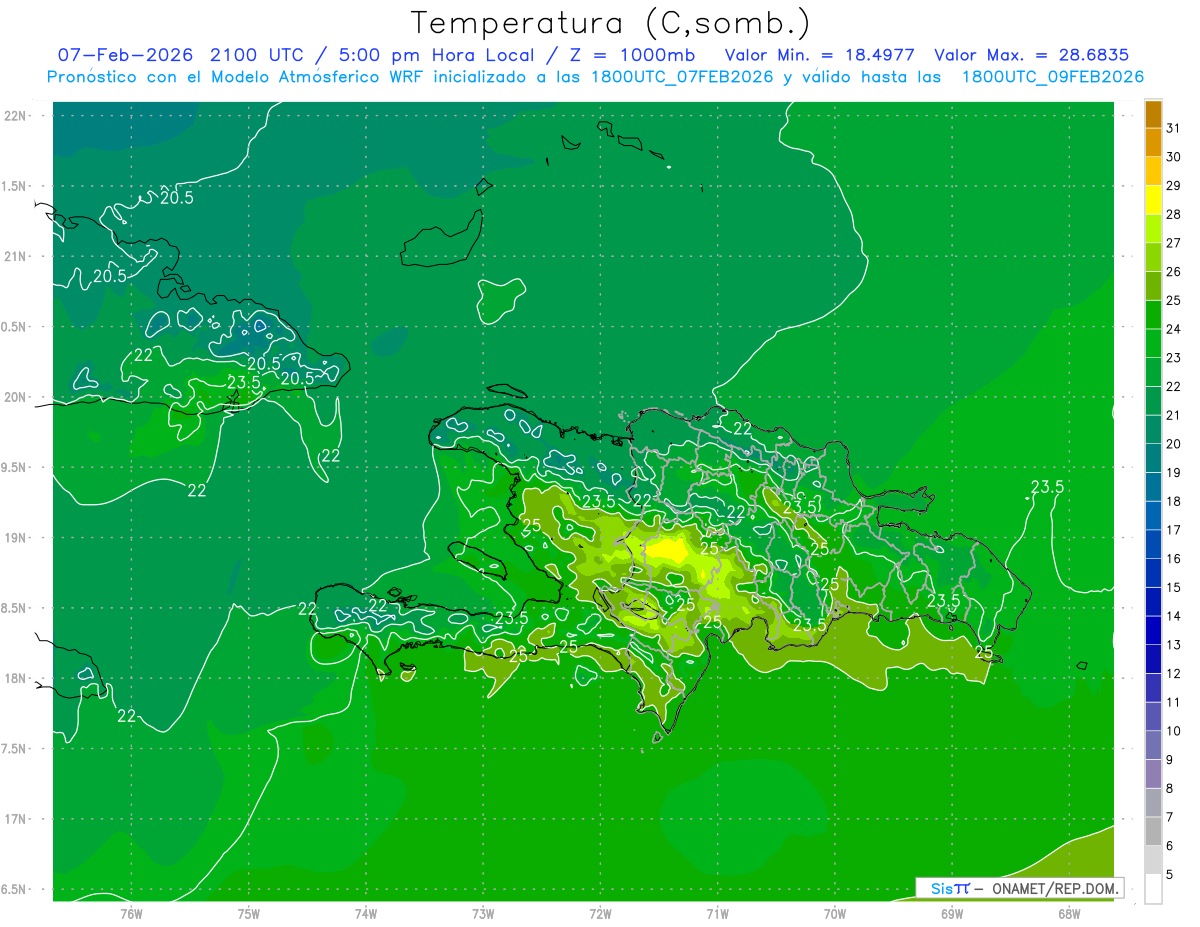This screenshot has height=927, width=1200.
Task: Click the yellow swatch between 28 and 29
Action: 1153,200
